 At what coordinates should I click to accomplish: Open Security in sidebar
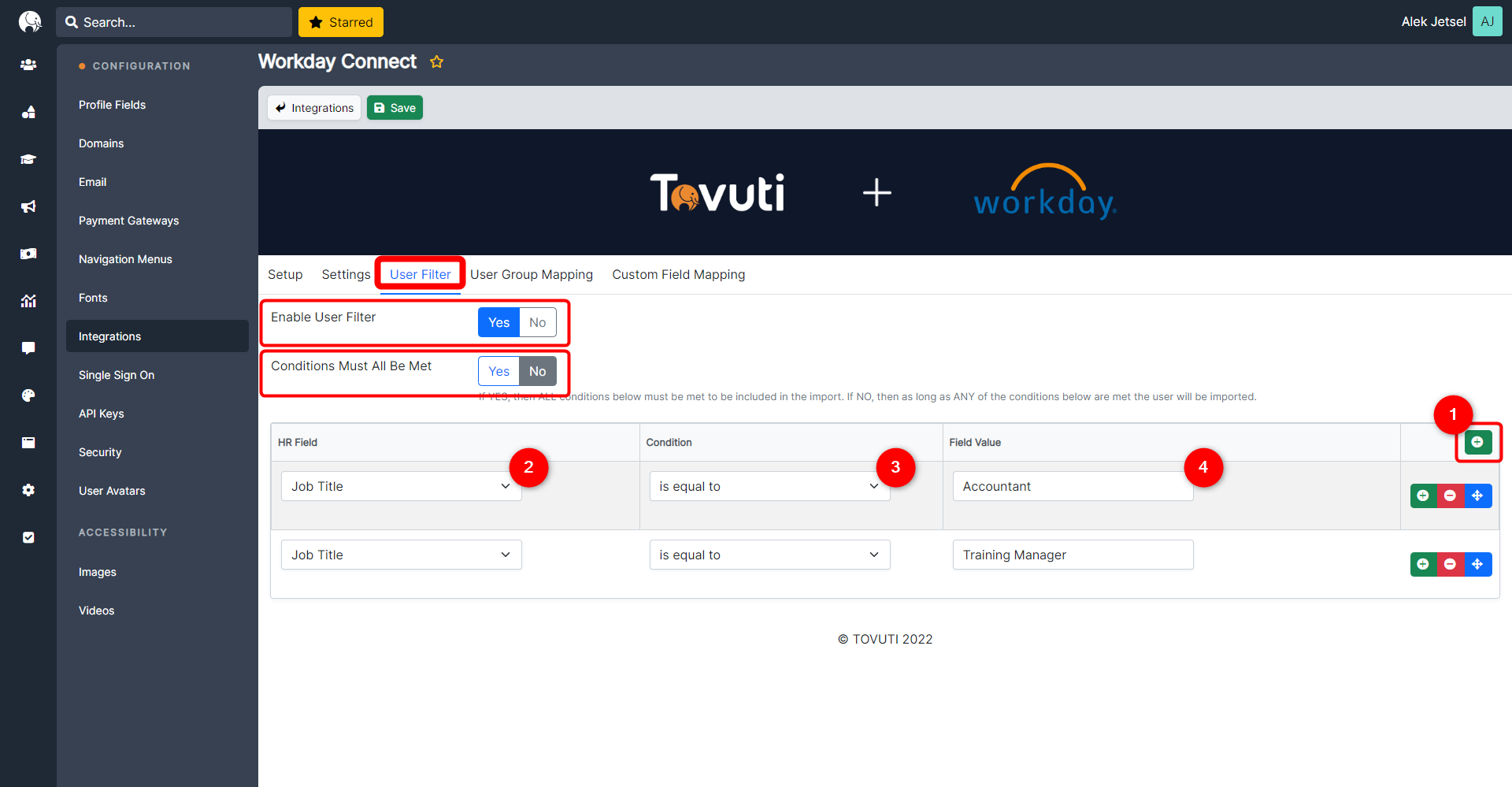coord(157,452)
